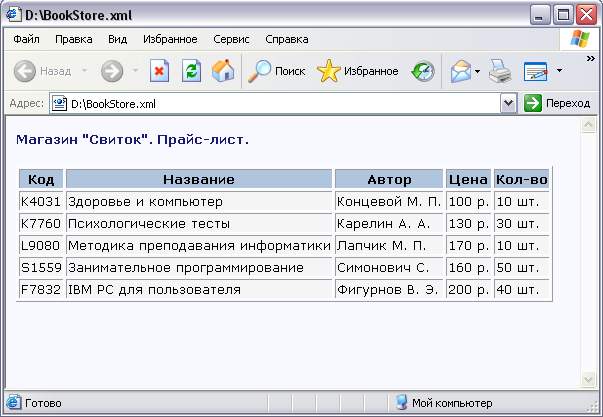Open Search (Поиск) magnifier icon
603x417 pixels.
coord(259,71)
